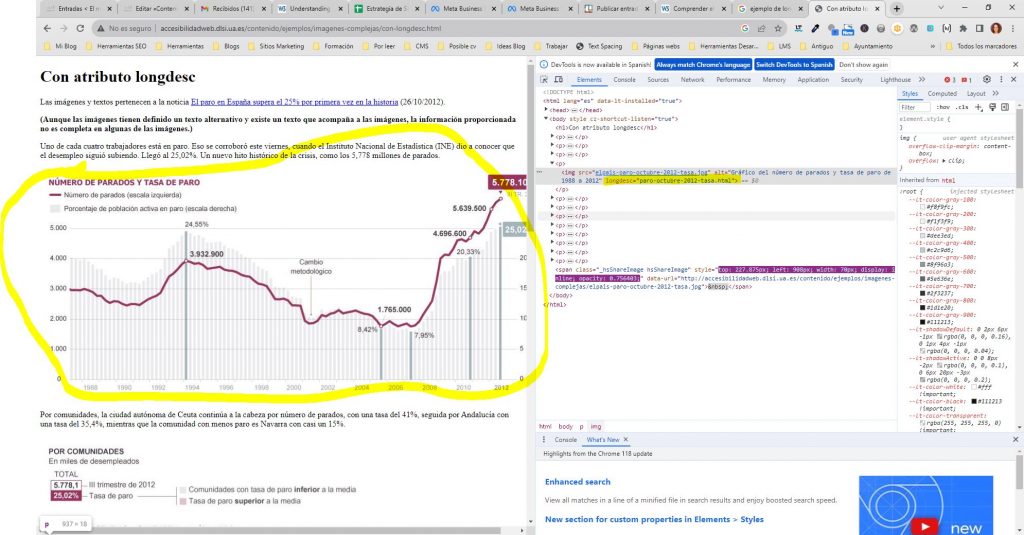Open the Chrome profile avatar
The height and width of the screenshot is (535, 1024).
pos(996,28)
